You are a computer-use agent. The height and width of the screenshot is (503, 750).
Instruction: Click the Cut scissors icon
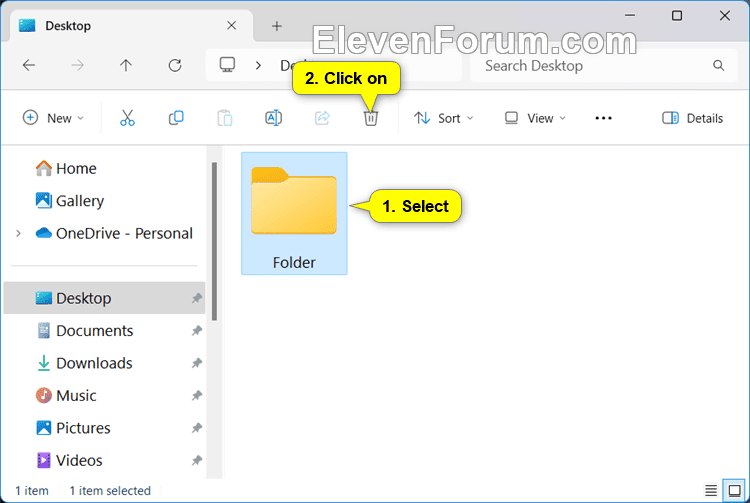click(x=127, y=118)
